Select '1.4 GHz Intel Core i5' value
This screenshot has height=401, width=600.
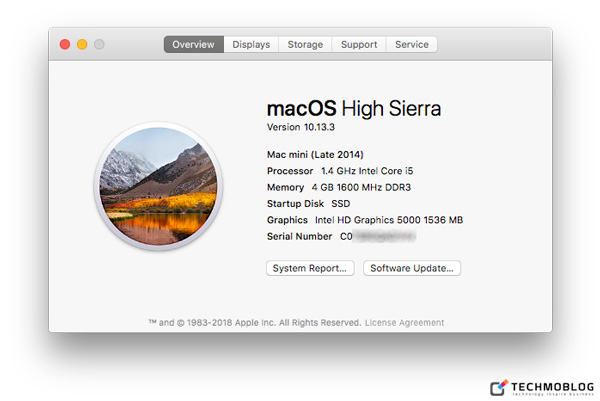367,171
